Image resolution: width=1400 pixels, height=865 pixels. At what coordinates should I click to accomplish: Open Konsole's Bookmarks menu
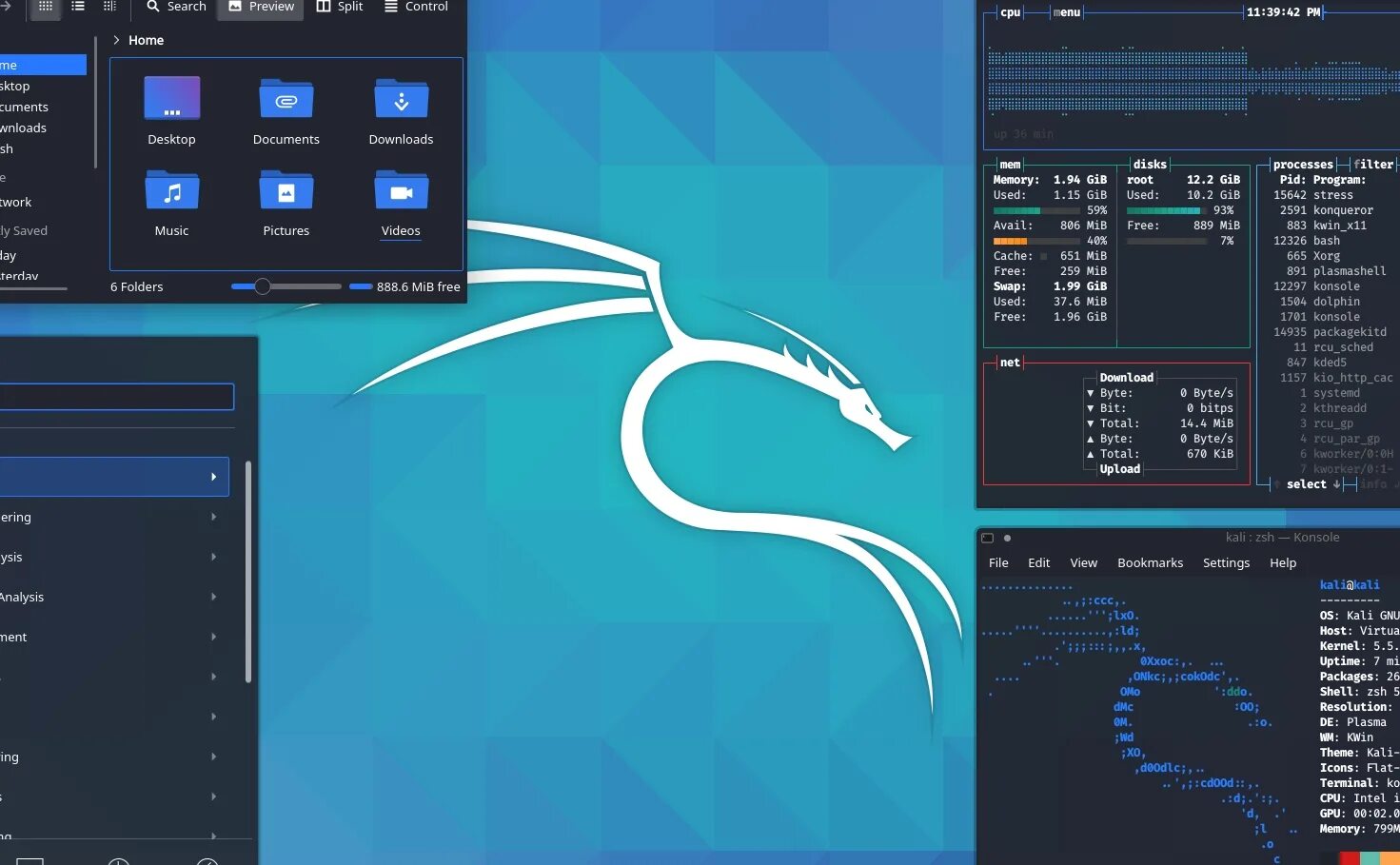click(1151, 562)
